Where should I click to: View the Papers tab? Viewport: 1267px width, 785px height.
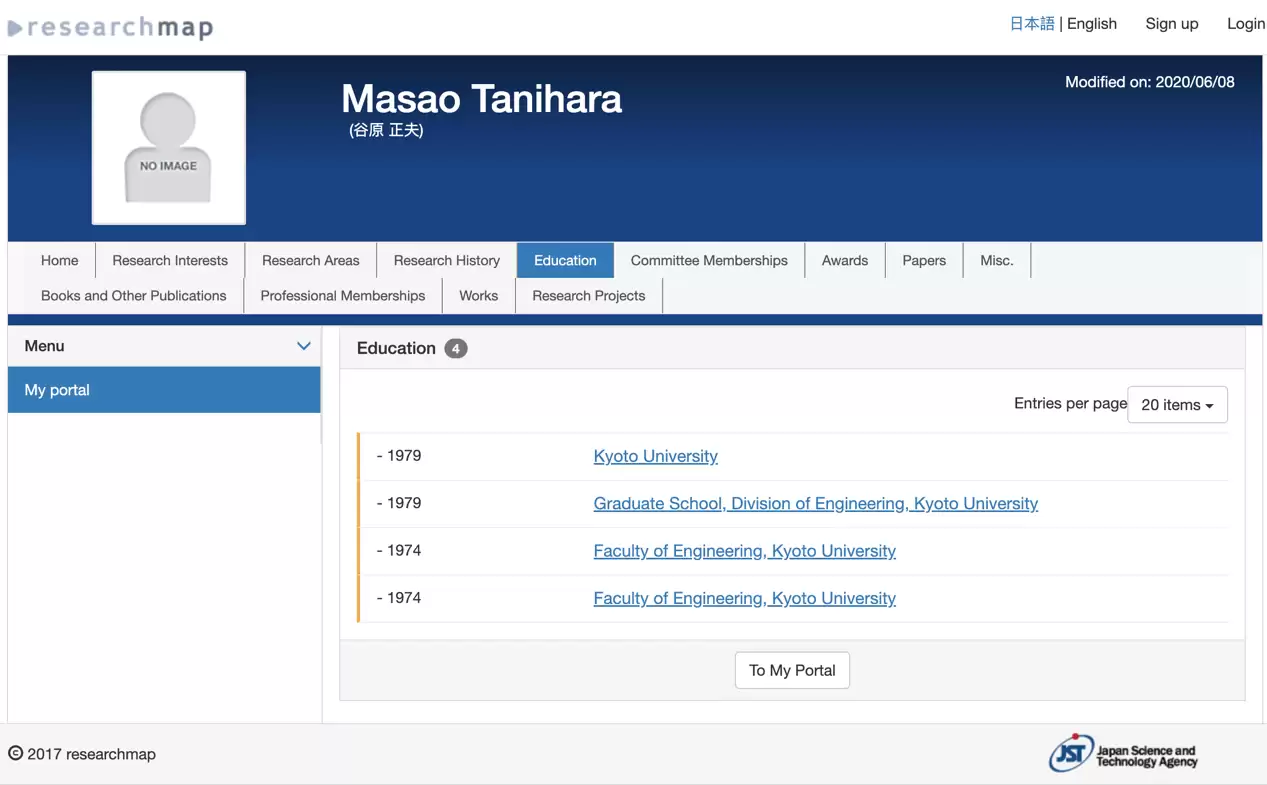923,260
